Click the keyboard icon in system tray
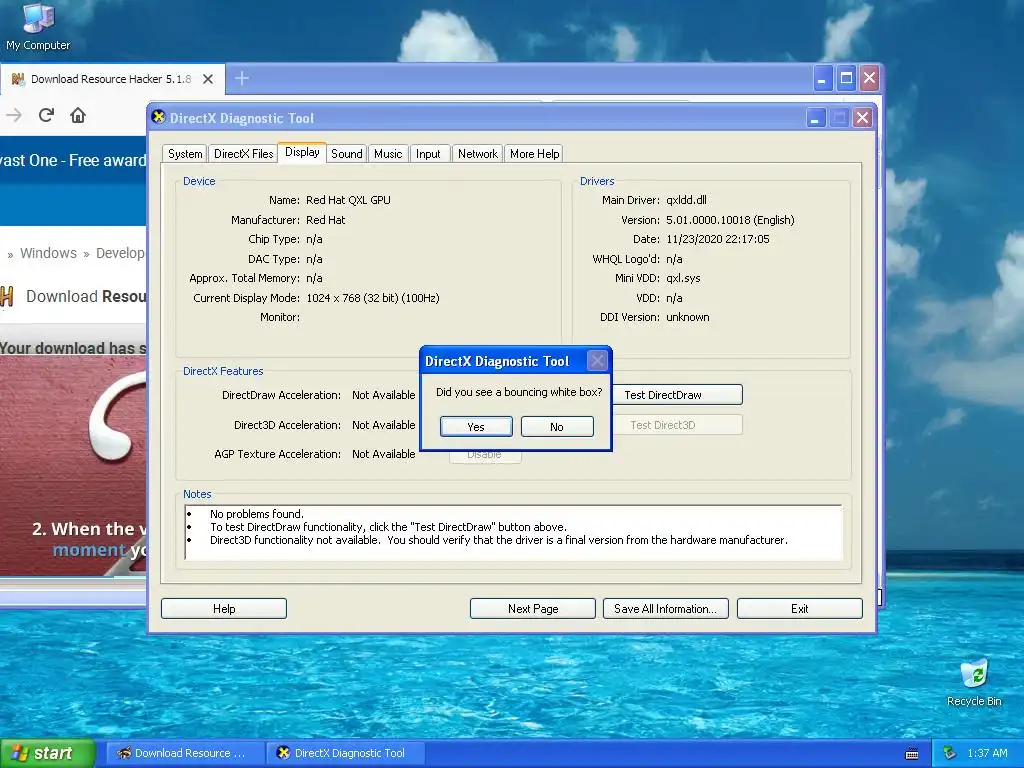Image resolution: width=1024 pixels, height=768 pixels. 912,754
